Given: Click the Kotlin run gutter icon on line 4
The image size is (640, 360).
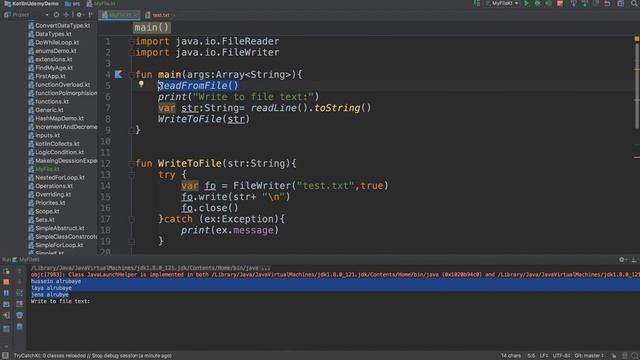Looking at the screenshot, I should [118, 74].
